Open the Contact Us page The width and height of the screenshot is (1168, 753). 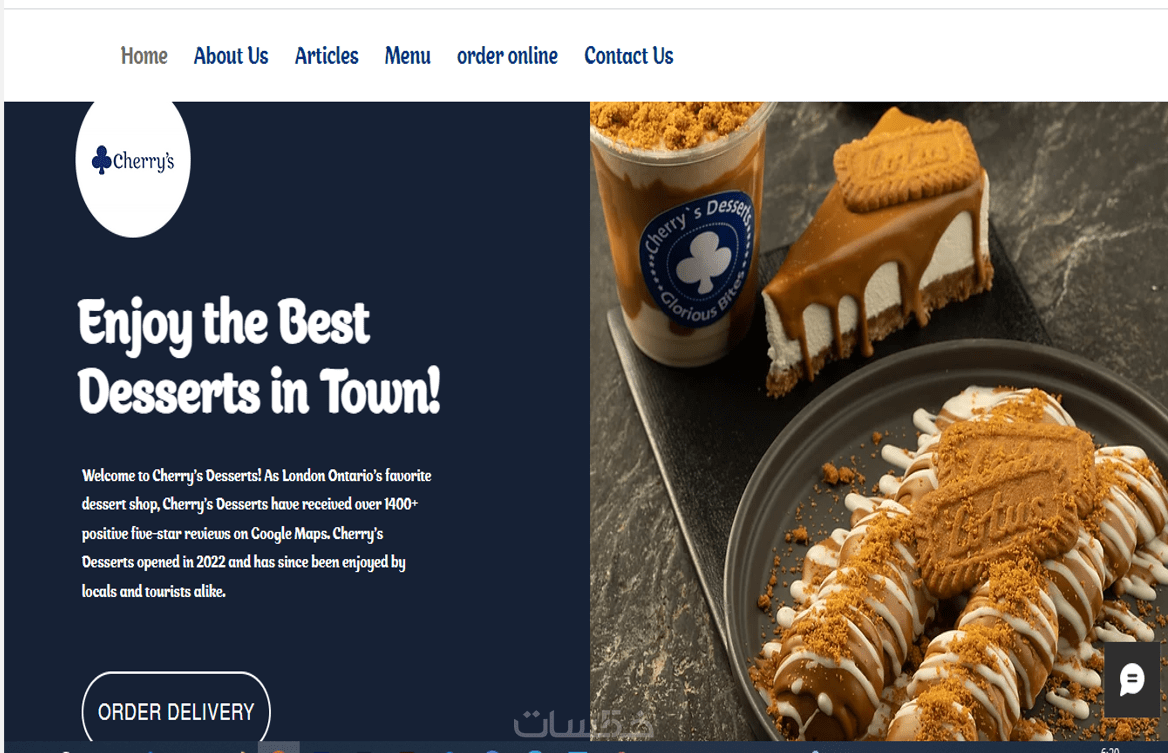629,56
